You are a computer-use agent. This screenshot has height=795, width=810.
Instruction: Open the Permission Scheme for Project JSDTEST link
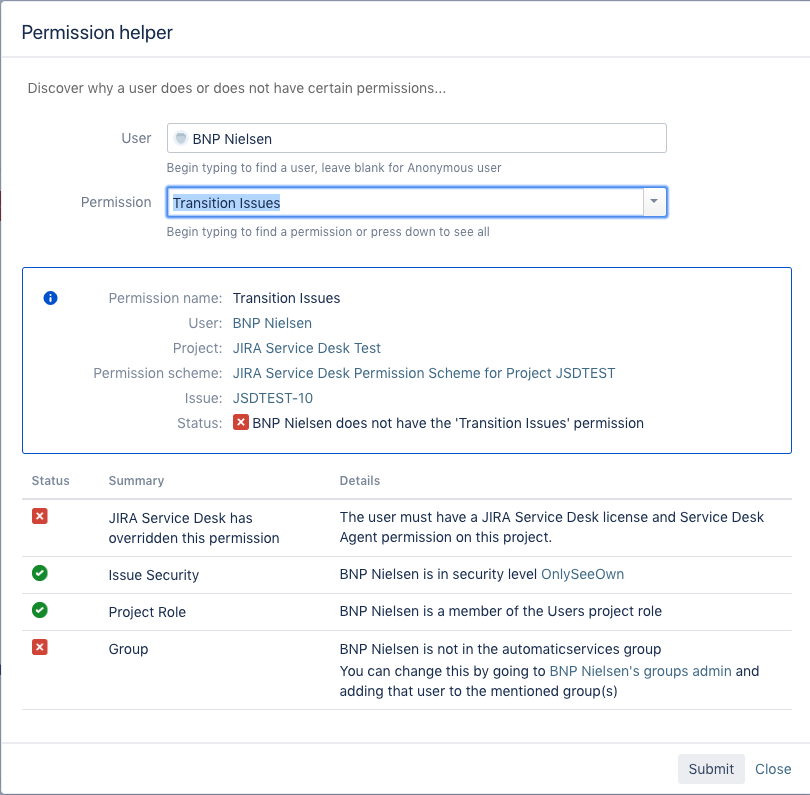pyautogui.click(x=424, y=373)
